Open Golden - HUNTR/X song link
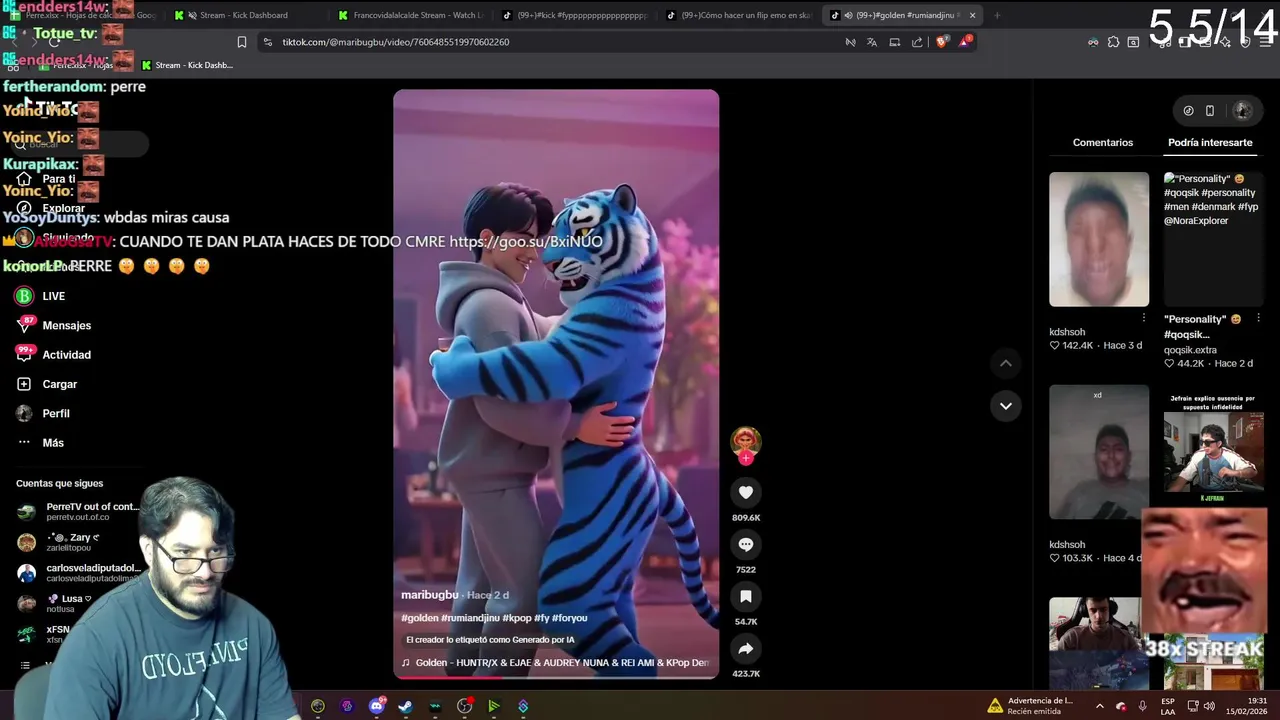Screen dimensions: 1280x720 555,663
